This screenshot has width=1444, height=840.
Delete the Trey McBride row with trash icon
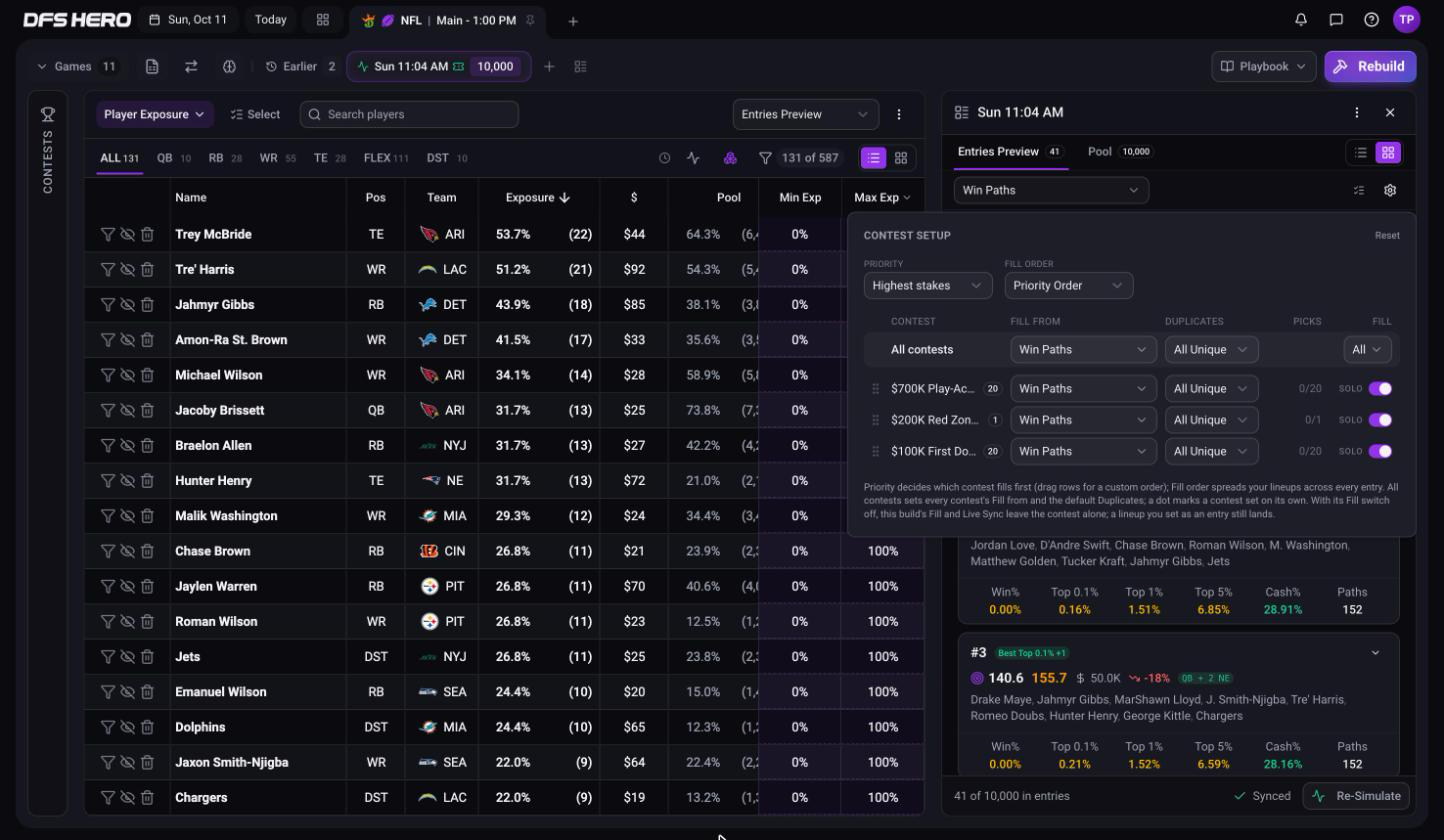click(147, 234)
